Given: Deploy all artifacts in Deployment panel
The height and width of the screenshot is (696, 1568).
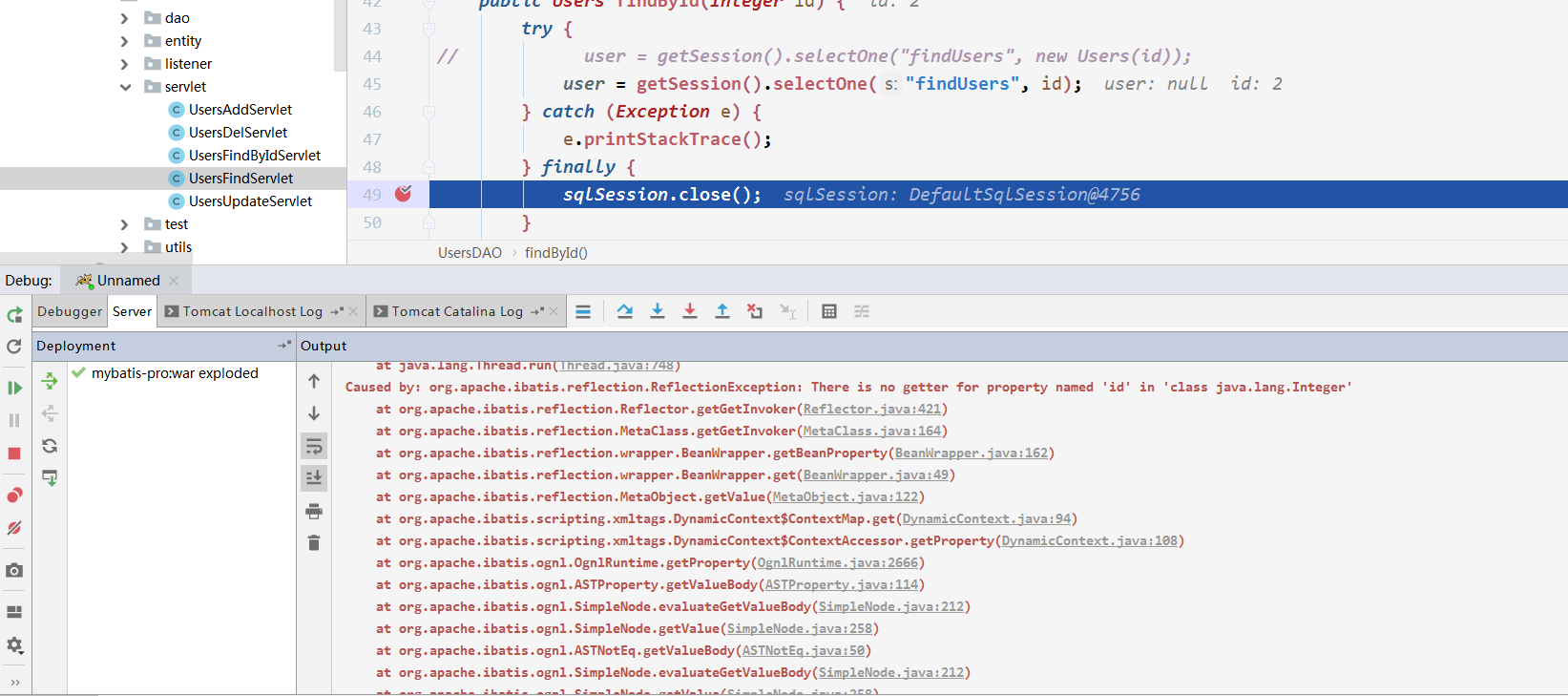Looking at the screenshot, I should [50, 381].
